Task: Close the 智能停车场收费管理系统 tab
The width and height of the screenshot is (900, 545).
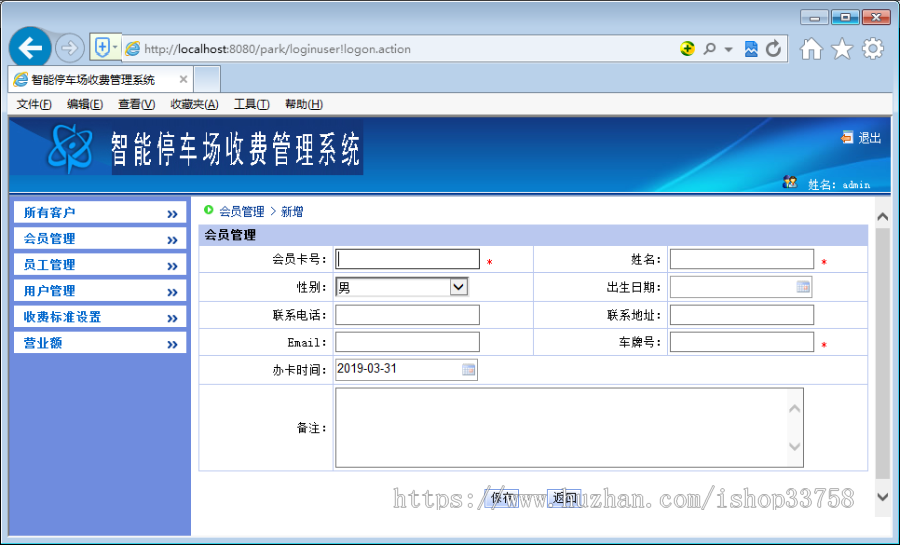Action: (x=183, y=79)
